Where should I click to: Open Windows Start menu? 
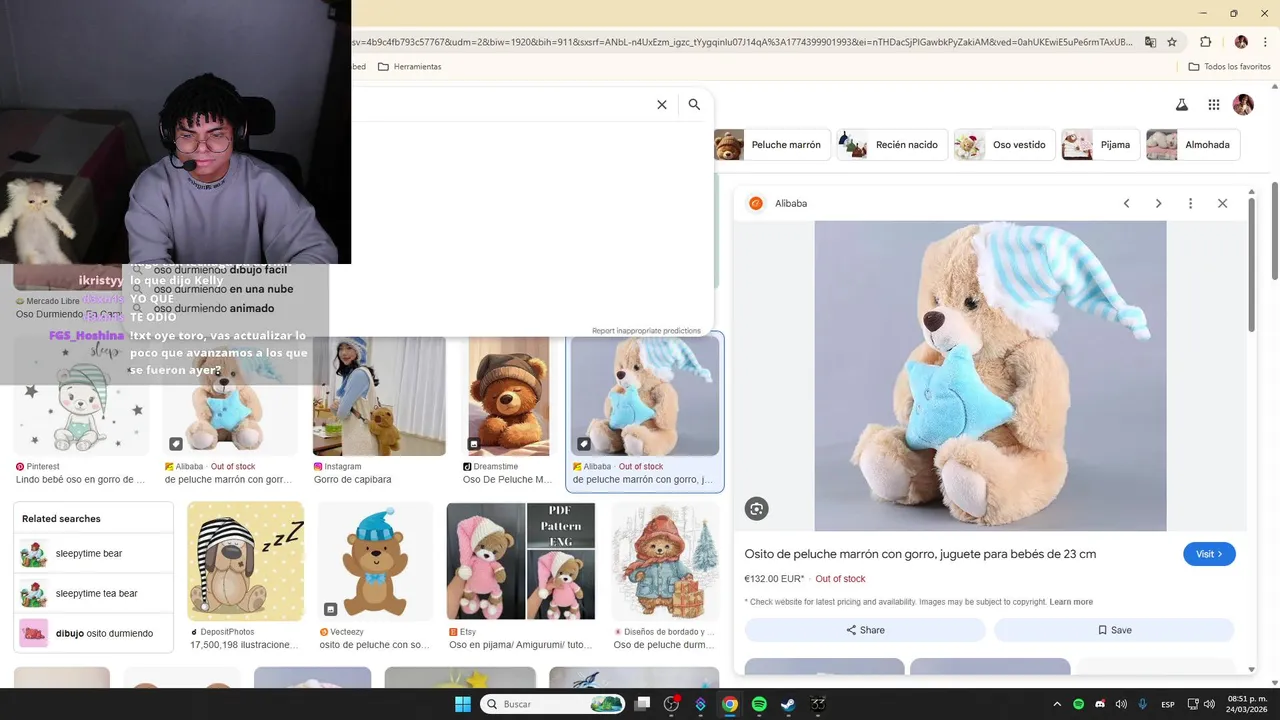click(462, 704)
